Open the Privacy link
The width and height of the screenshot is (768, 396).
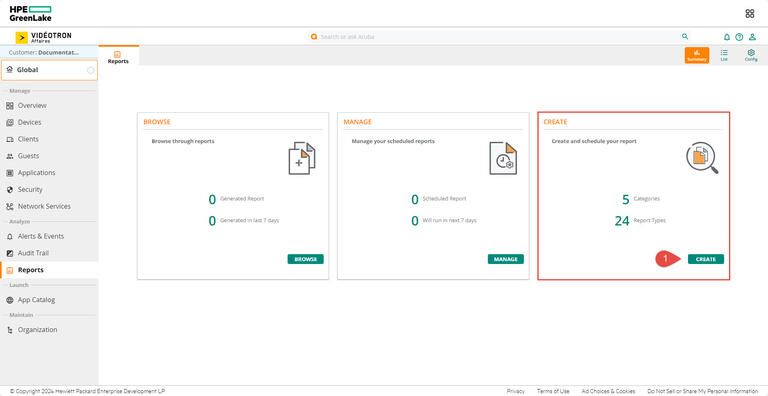515,391
